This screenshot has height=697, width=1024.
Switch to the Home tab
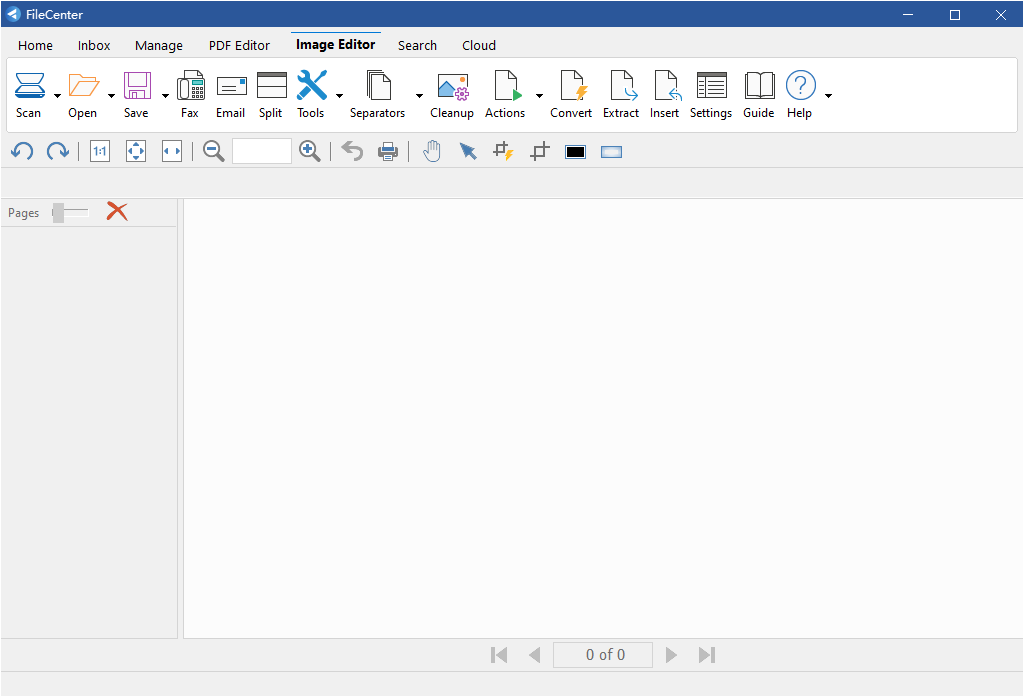tap(35, 46)
